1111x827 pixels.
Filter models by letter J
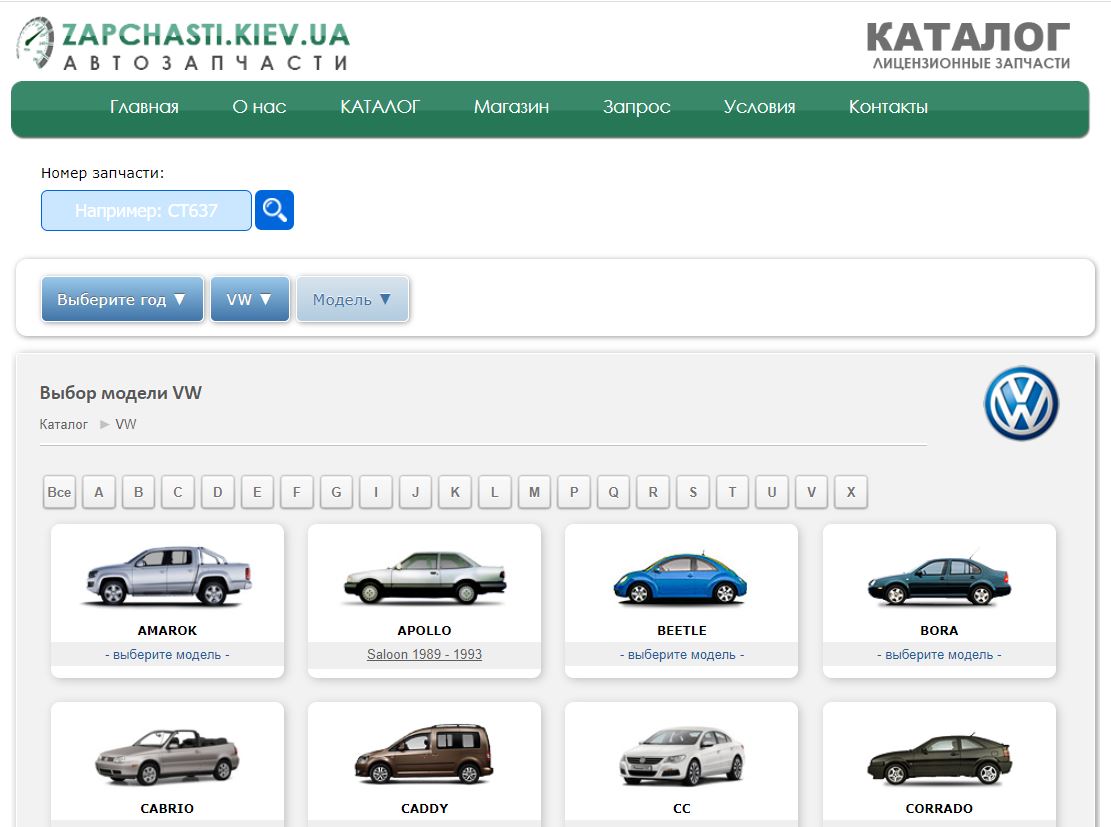pyautogui.click(x=416, y=492)
